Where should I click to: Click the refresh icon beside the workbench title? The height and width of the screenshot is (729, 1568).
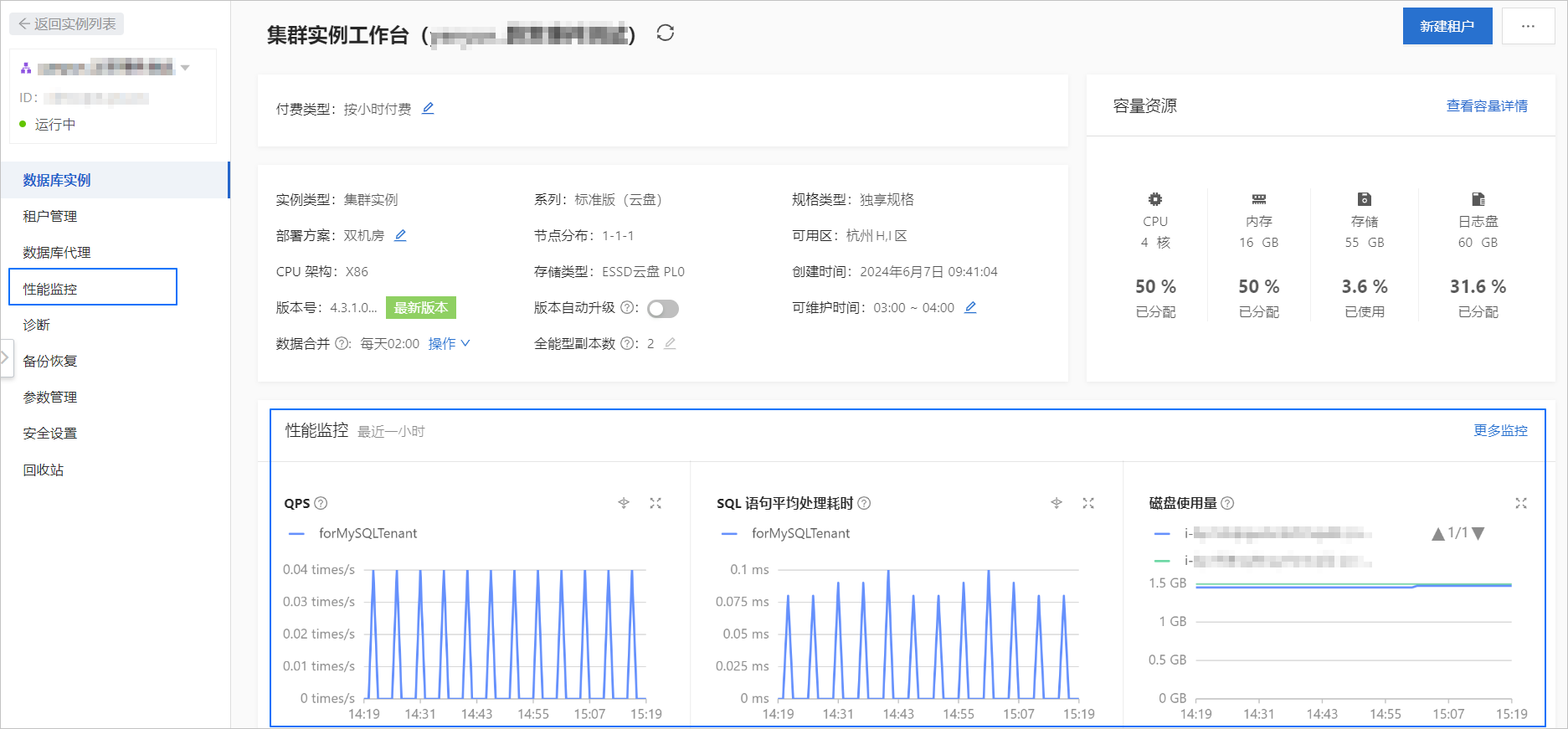(666, 33)
